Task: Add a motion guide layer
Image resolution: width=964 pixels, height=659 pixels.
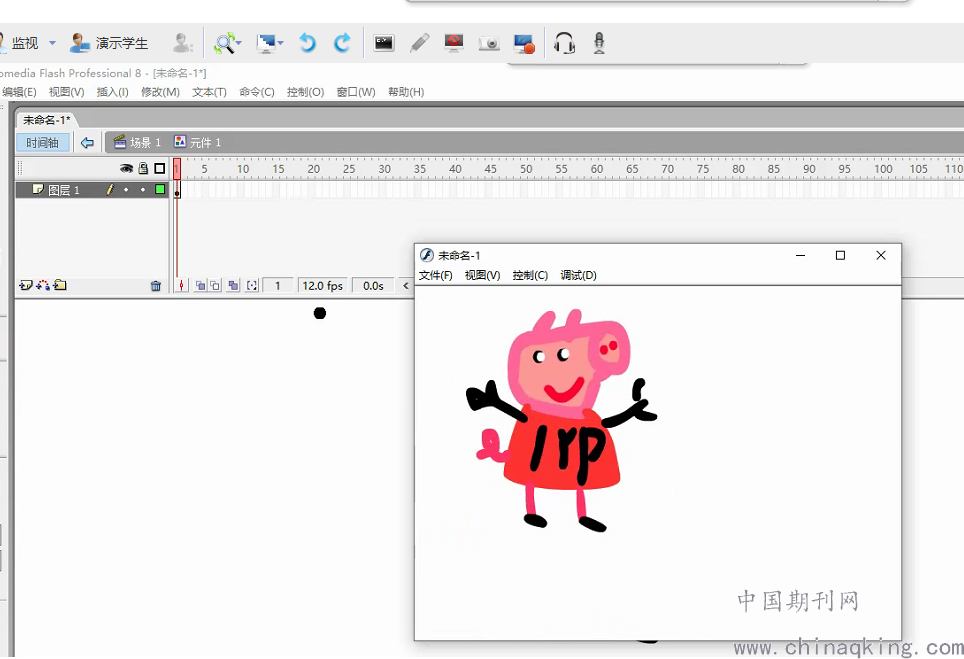Action: click(x=43, y=285)
